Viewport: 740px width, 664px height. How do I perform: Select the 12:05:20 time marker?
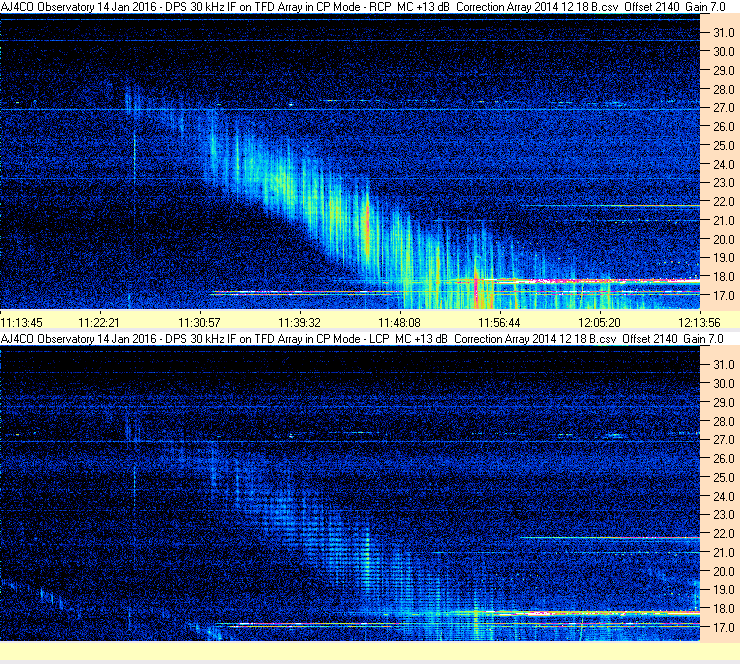pos(599,322)
